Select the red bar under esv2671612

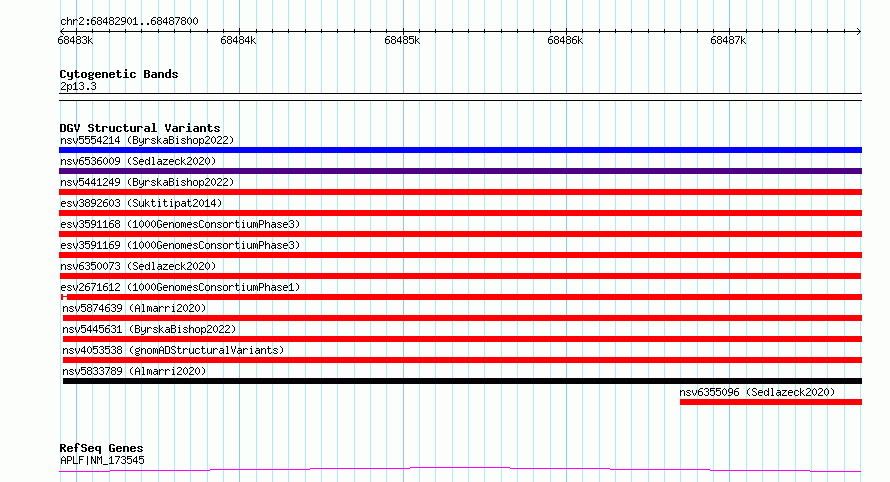click(461, 297)
